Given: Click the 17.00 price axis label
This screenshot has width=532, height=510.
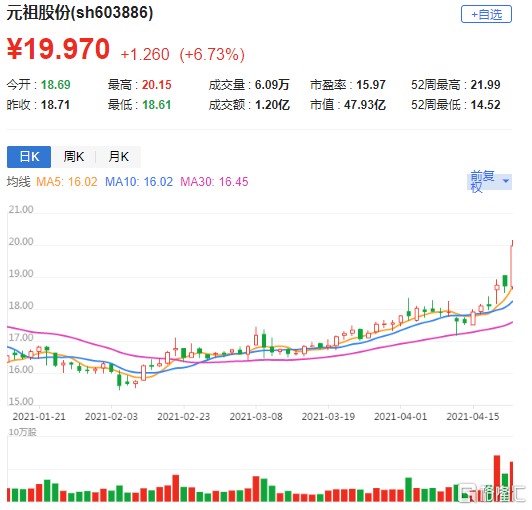Looking at the screenshot, I should tap(21, 338).
